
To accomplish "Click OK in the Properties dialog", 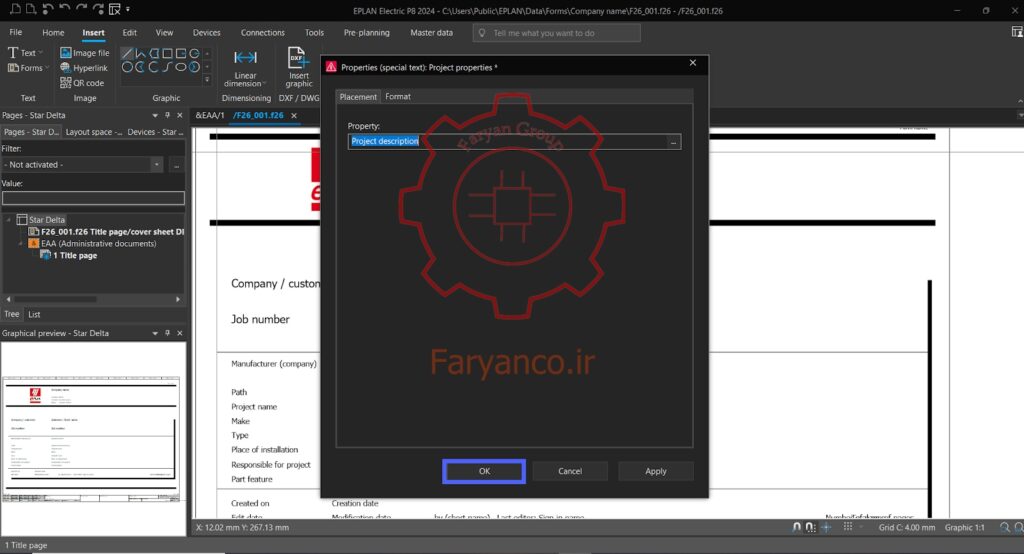I will tap(484, 471).
